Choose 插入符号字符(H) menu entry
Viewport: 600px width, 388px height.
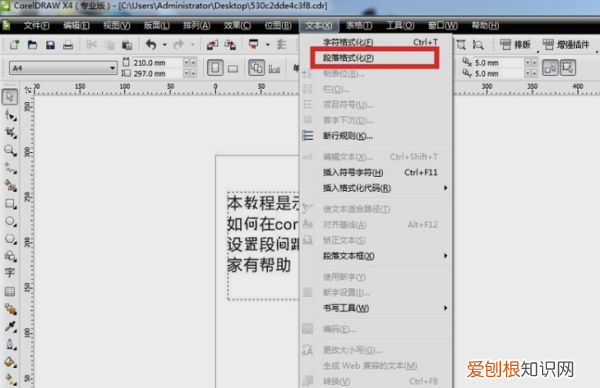pyautogui.click(x=376, y=173)
